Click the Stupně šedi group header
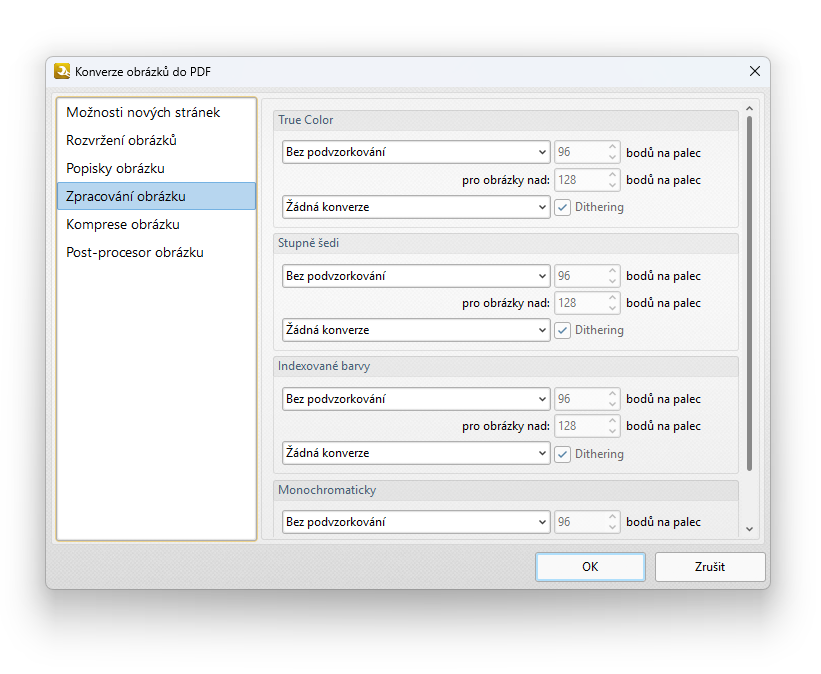The image size is (821, 674). click(x=506, y=243)
